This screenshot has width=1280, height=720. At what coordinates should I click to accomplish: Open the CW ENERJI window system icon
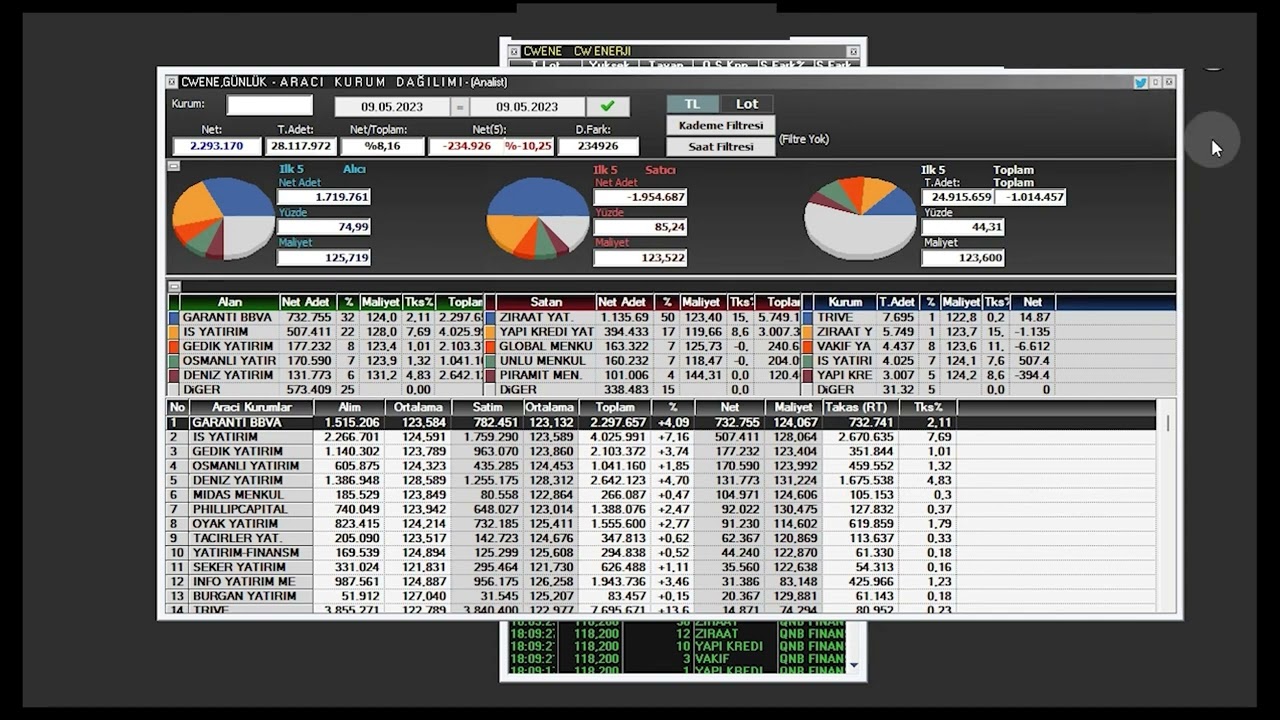514,51
